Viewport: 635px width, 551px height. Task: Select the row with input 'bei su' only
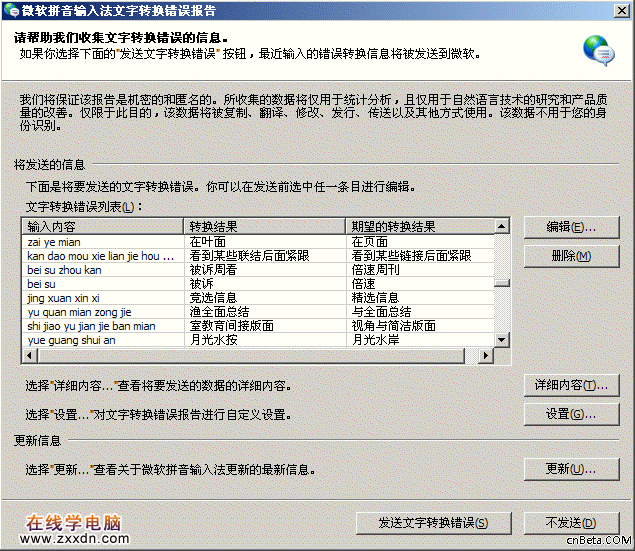point(258,284)
